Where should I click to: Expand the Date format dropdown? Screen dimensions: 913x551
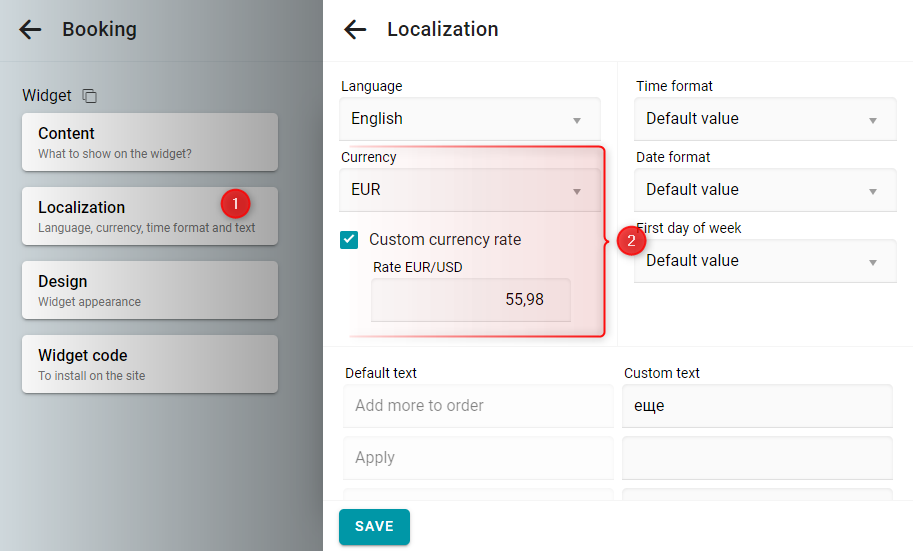[x=765, y=190]
